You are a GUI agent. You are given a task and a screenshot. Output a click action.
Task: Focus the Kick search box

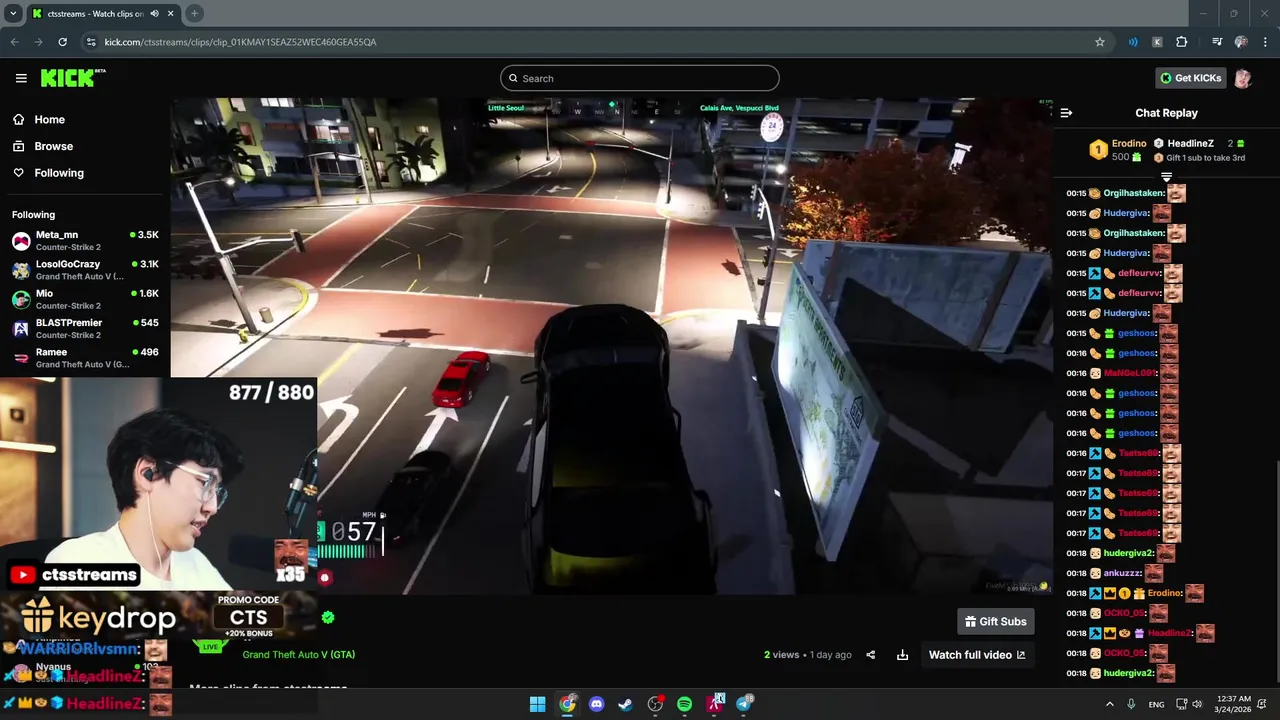[x=640, y=78]
